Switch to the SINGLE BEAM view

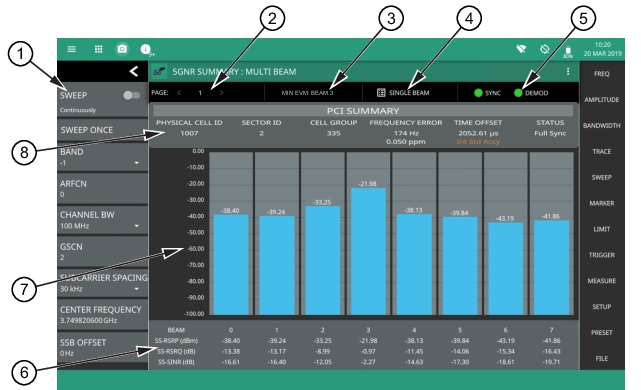click(403, 93)
